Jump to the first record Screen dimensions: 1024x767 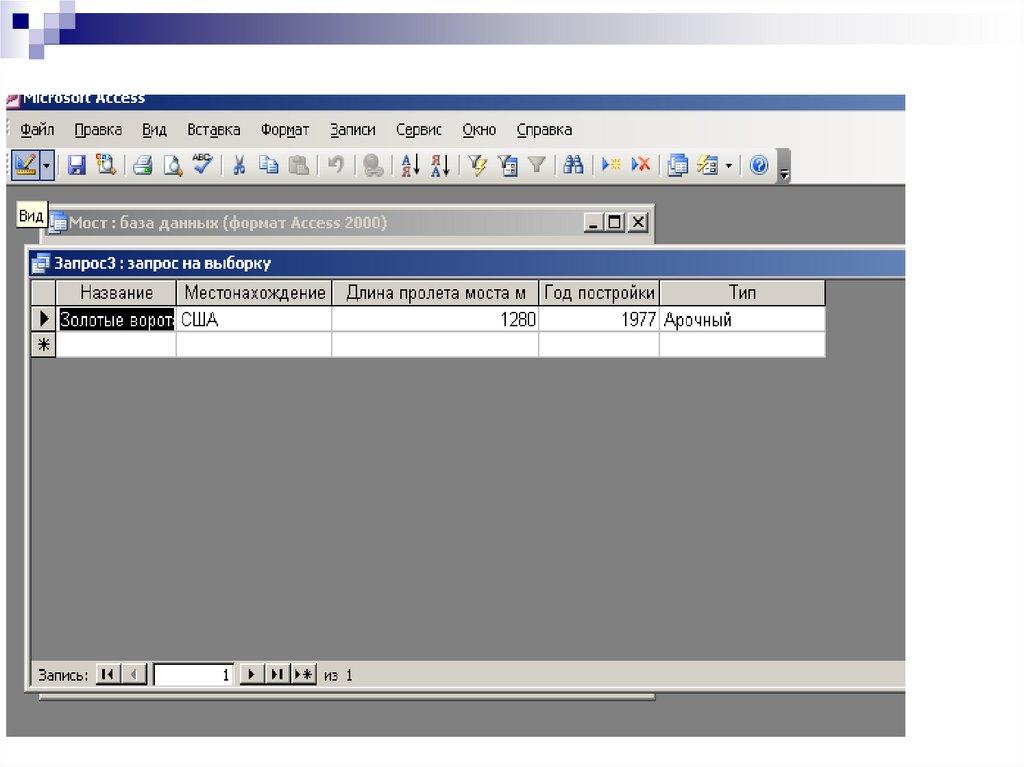(x=107, y=675)
